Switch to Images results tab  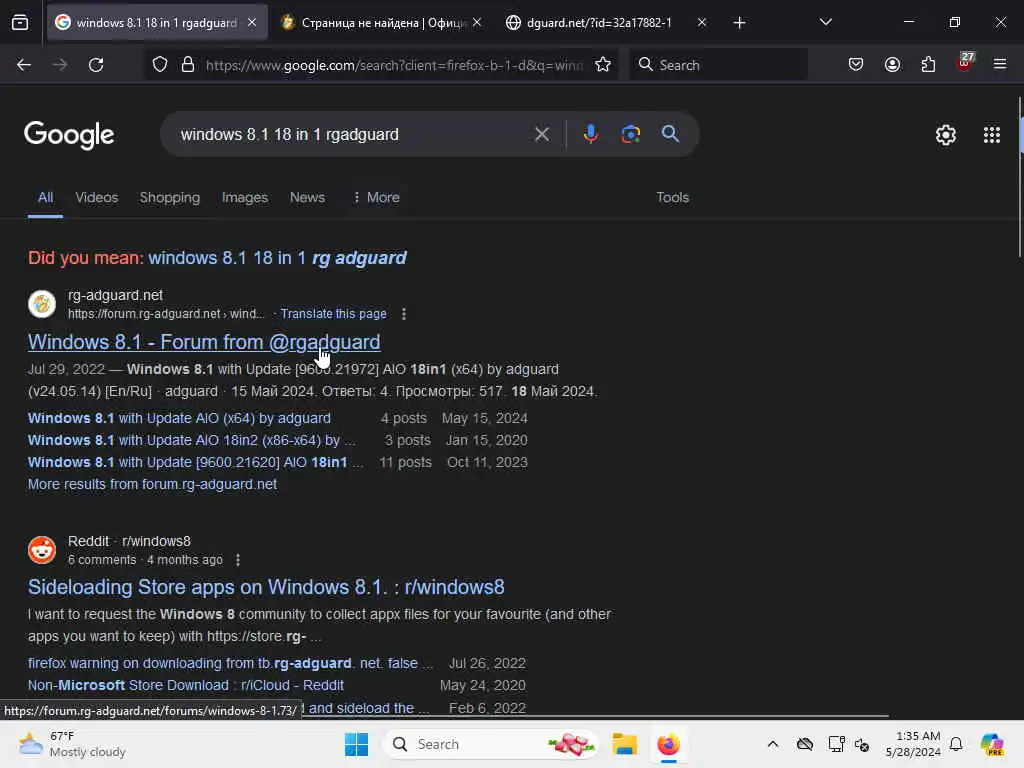click(x=245, y=198)
